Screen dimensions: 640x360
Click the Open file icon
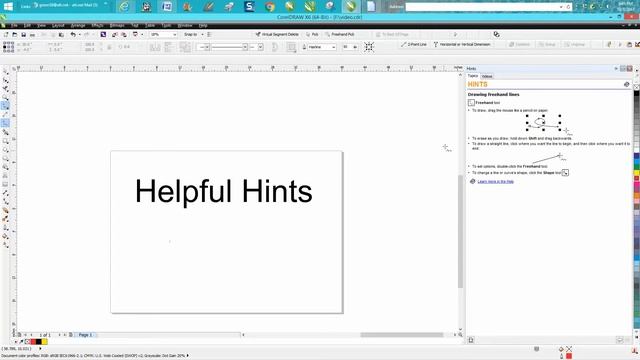pos(15,35)
